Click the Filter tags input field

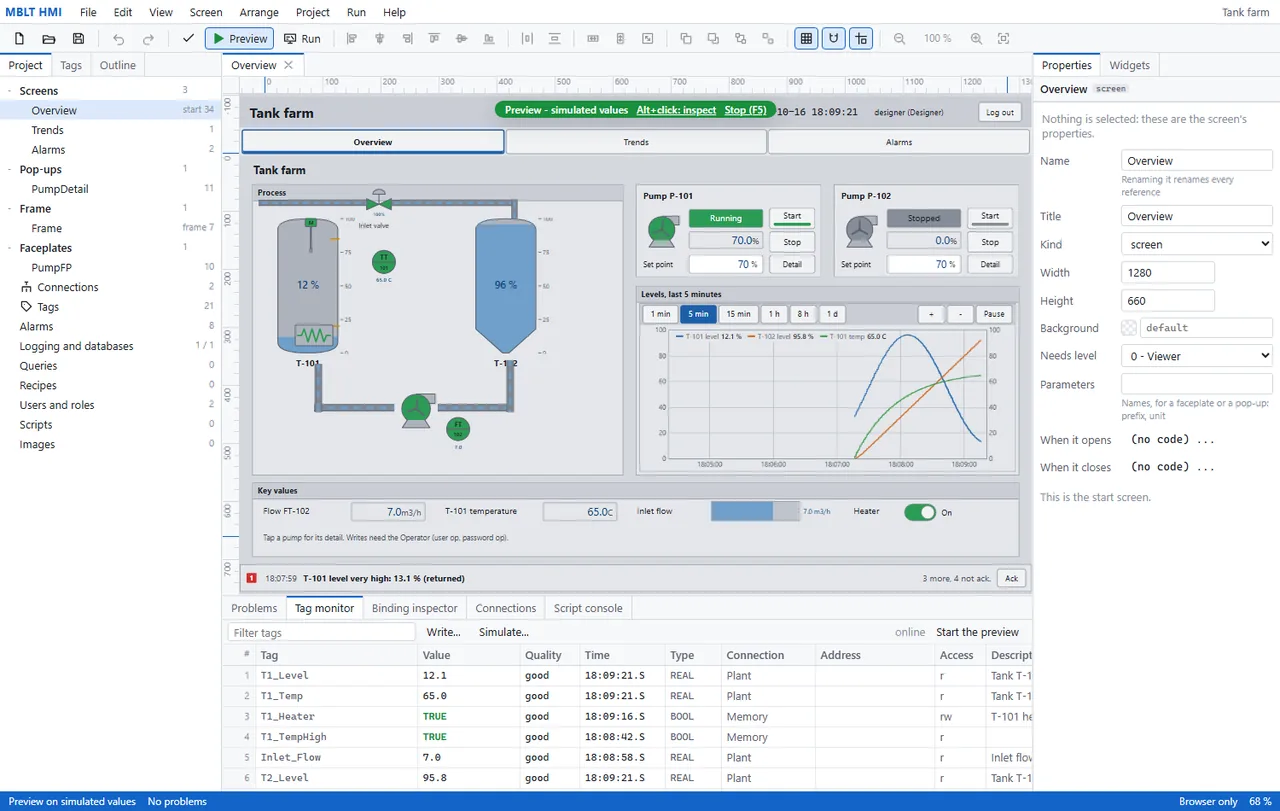click(x=321, y=632)
